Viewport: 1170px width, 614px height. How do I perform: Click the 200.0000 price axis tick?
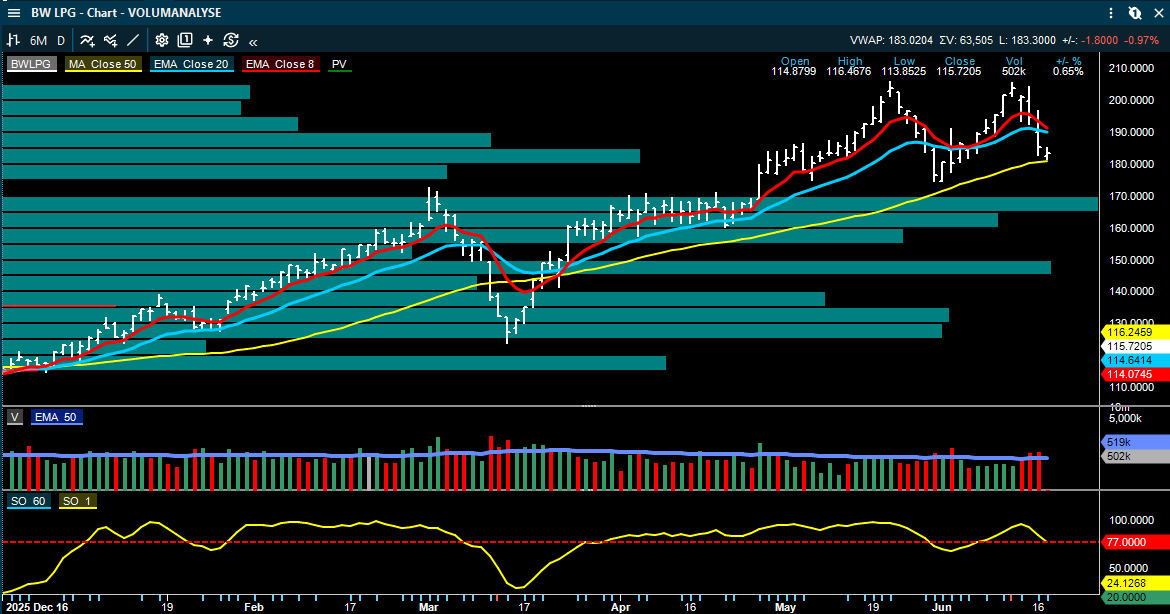click(1131, 100)
